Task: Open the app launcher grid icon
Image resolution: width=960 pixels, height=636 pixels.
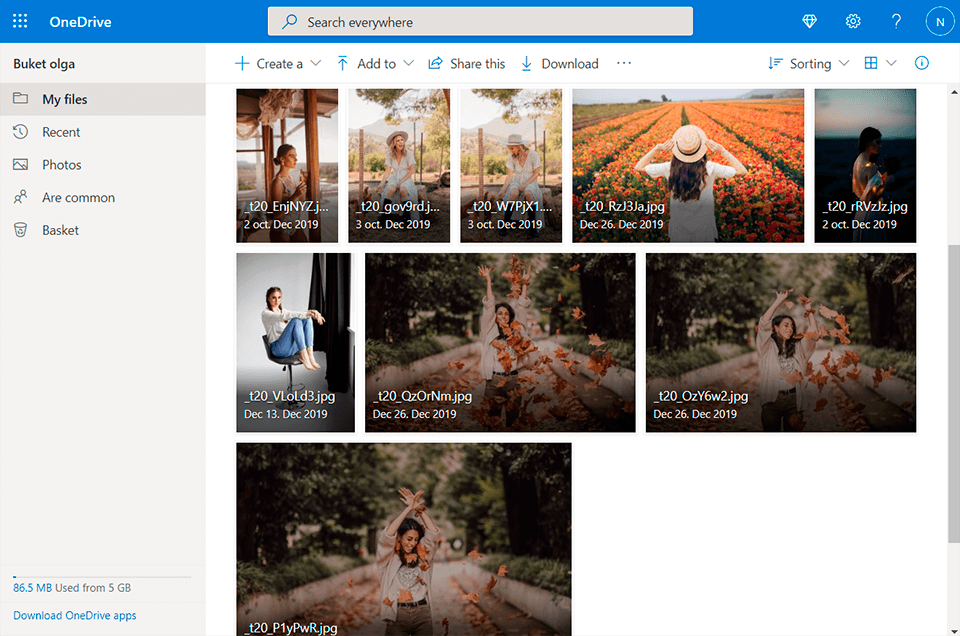Action: click(20, 21)
